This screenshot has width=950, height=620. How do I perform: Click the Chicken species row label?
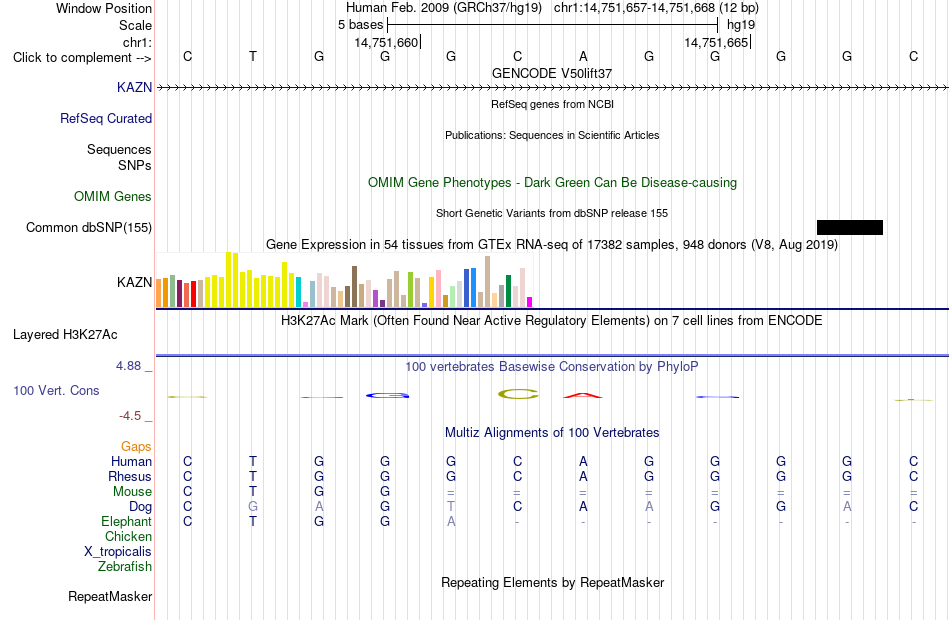pos(128,537)
